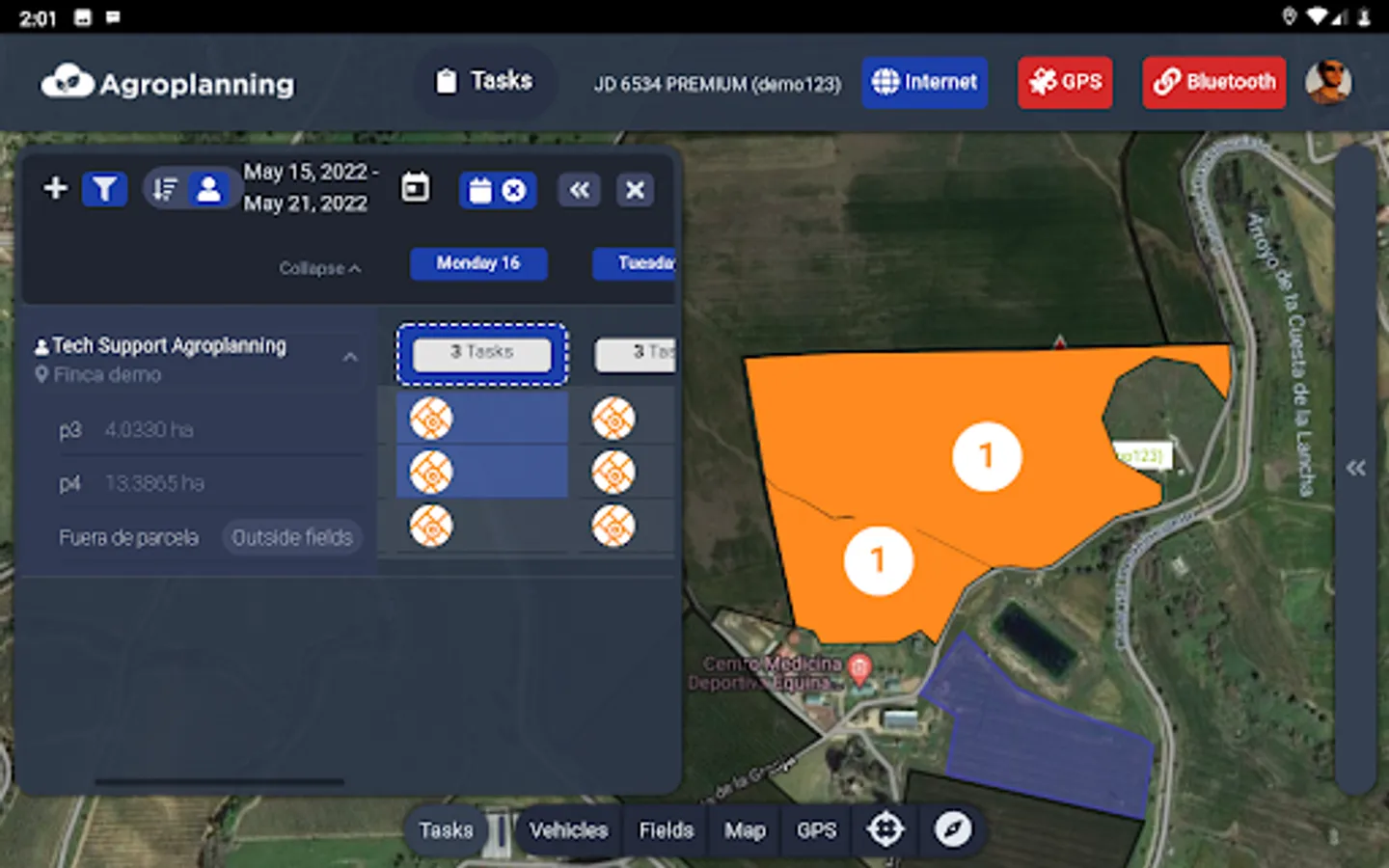Image resolution: width=1389 pixels, height=868 pixels.
Task: Select the JD 6534 PREMIUM vehicle label
Action: pyautogui.click(x=718, y=84)
